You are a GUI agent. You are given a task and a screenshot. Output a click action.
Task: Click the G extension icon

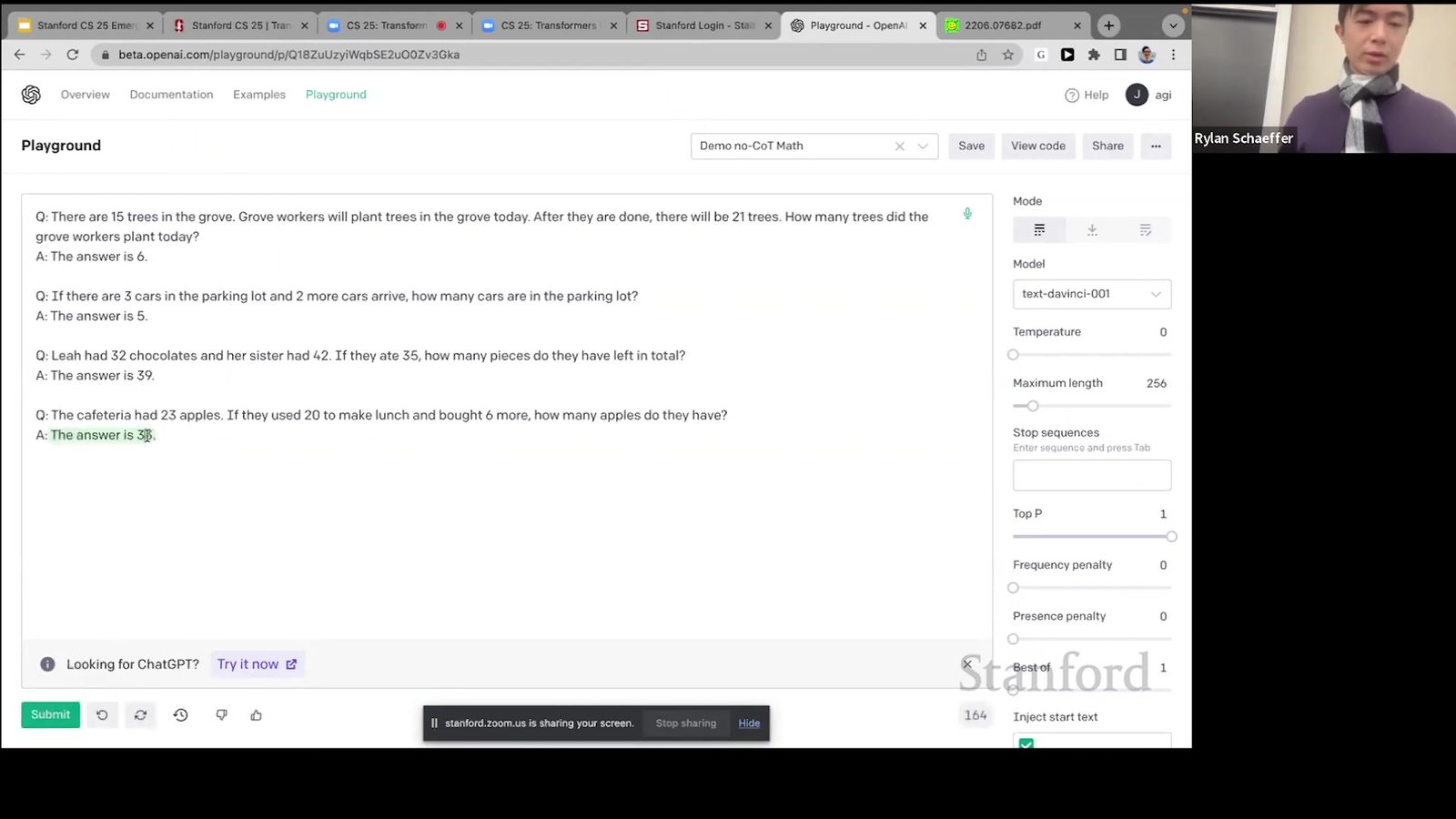pyautogui.click(x=1041, y=55)
